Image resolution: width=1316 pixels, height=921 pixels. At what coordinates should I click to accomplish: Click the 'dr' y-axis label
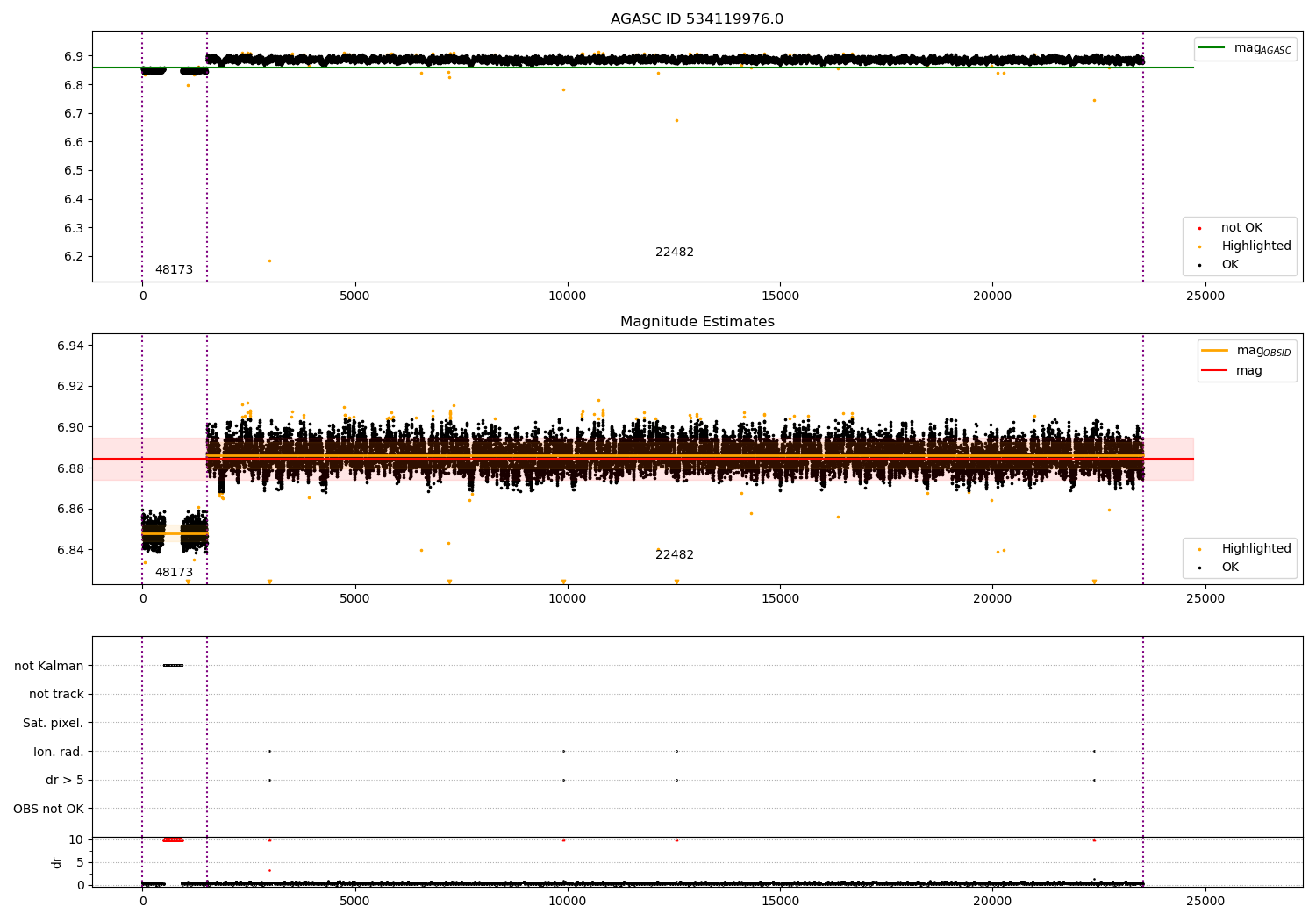point(57,862)
